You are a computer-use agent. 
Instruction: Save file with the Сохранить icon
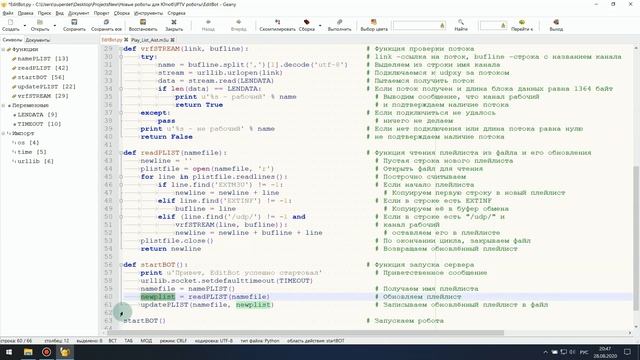point(74,22)
